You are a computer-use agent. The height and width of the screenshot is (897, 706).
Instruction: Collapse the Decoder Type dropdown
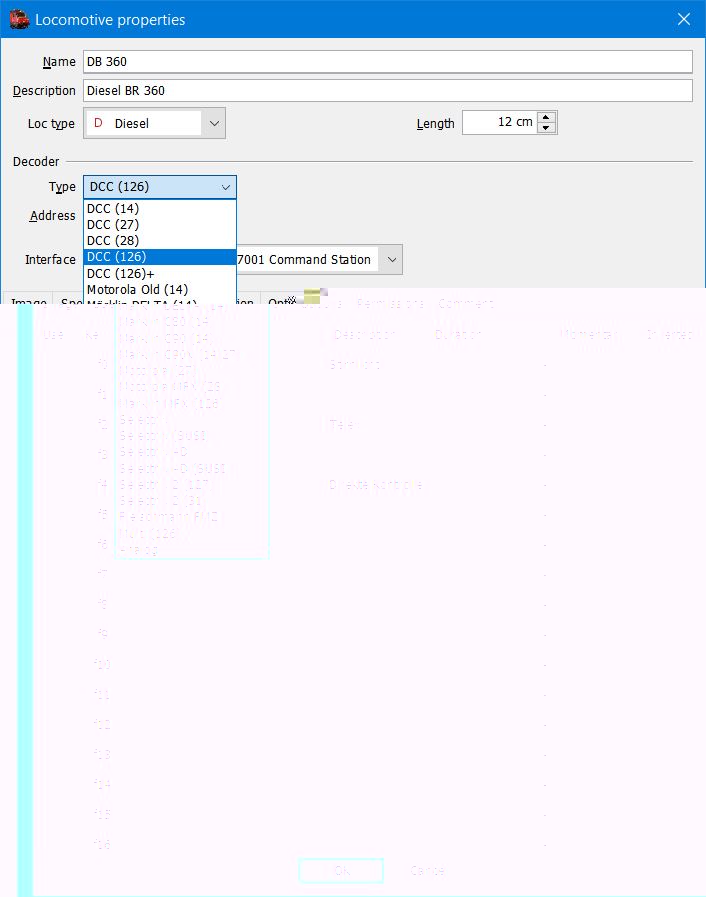[x=226, y=187]
